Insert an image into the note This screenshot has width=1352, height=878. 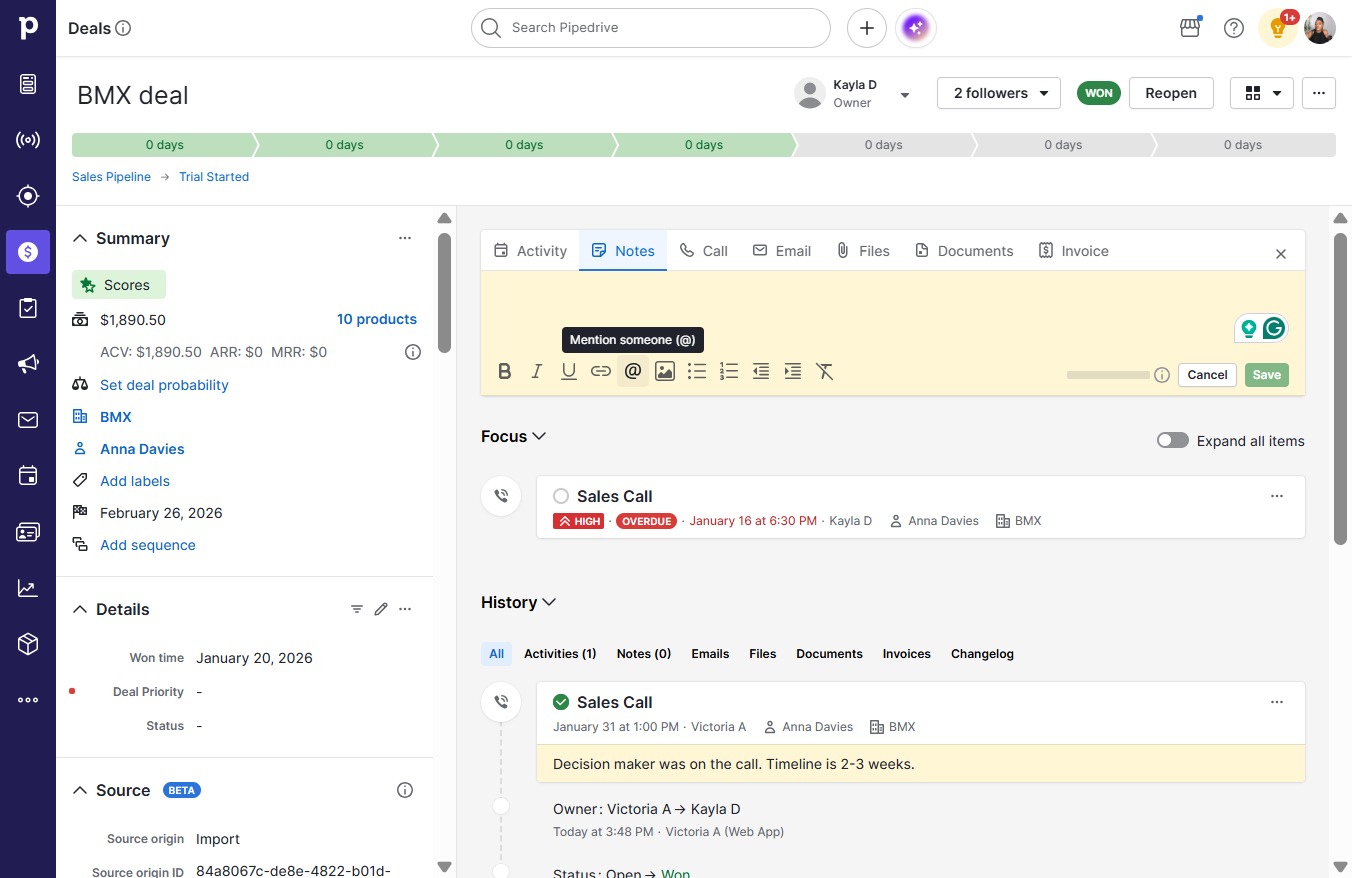[x=665, y=372]
